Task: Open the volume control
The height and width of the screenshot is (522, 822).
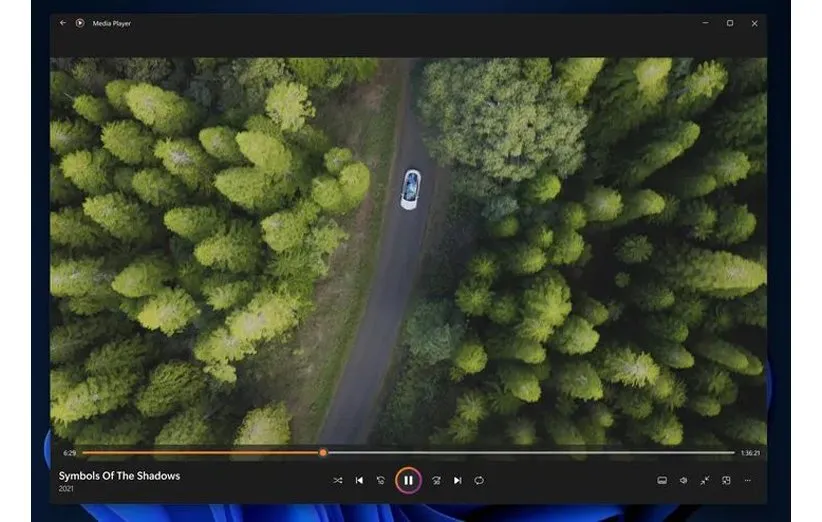Action: pyautogui.click(x=683, y=480)
